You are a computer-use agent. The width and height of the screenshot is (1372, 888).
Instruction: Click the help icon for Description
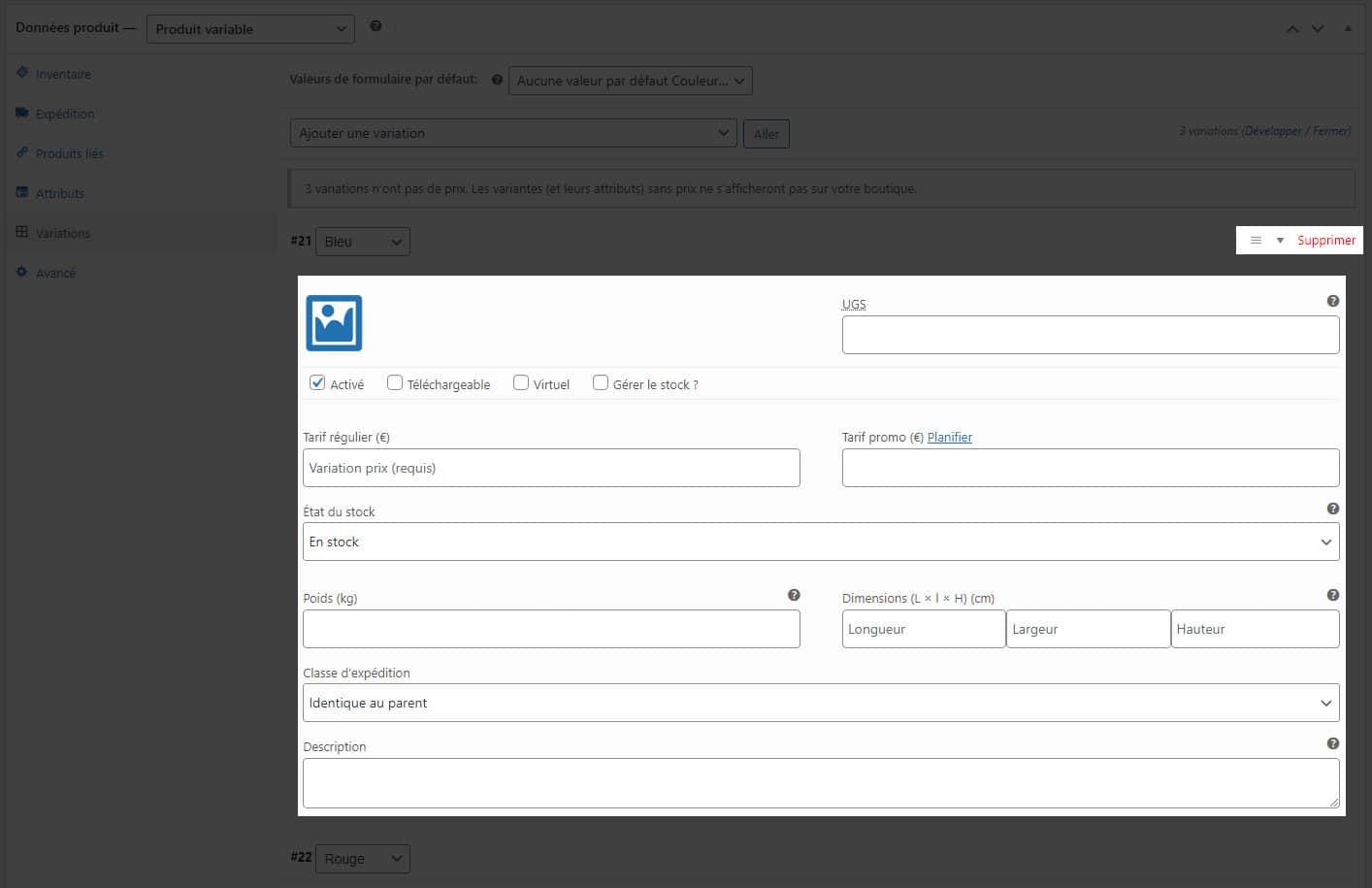point(1332,743)
